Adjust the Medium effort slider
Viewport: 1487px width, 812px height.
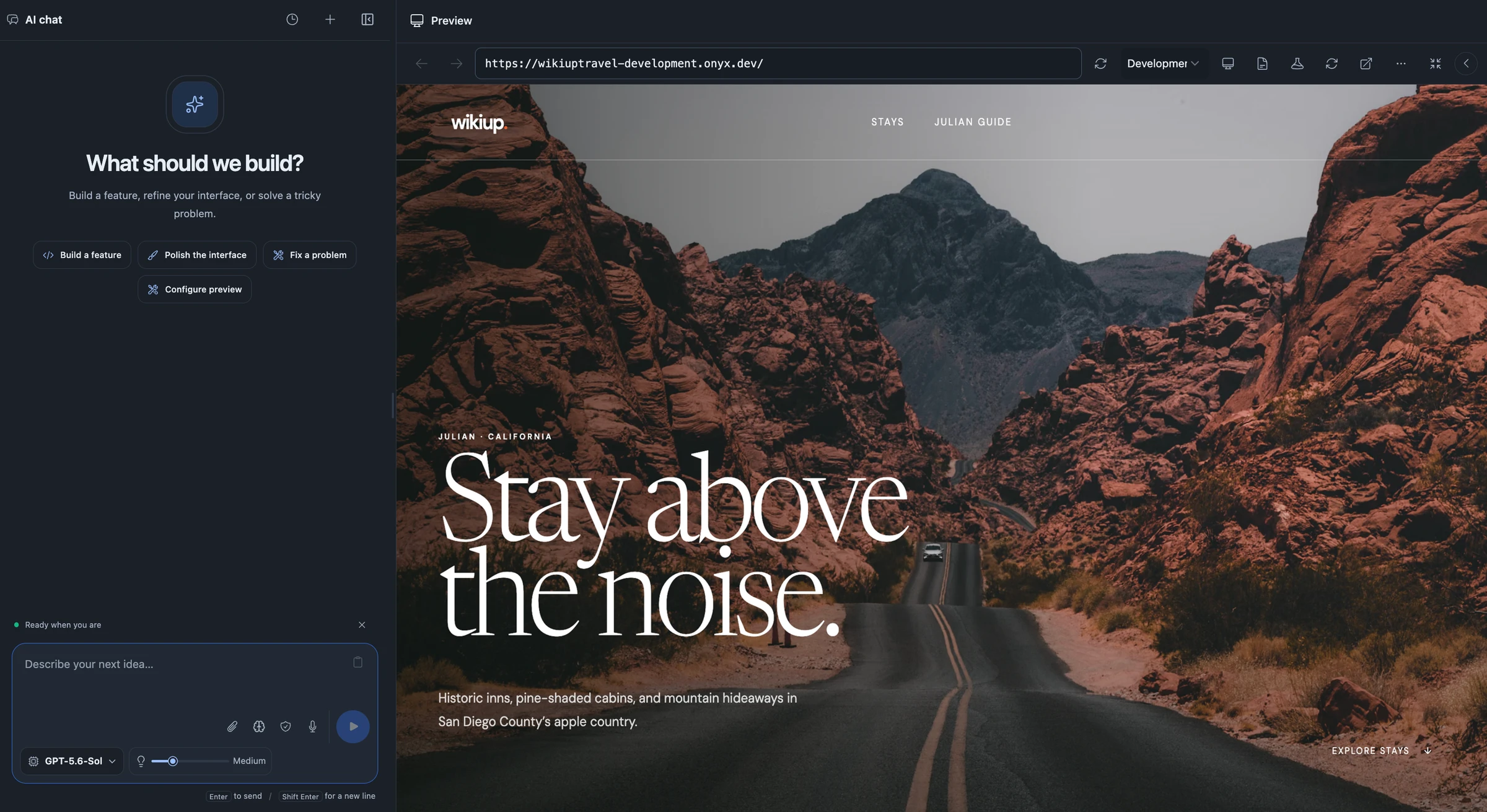click(x=190, y=761)
